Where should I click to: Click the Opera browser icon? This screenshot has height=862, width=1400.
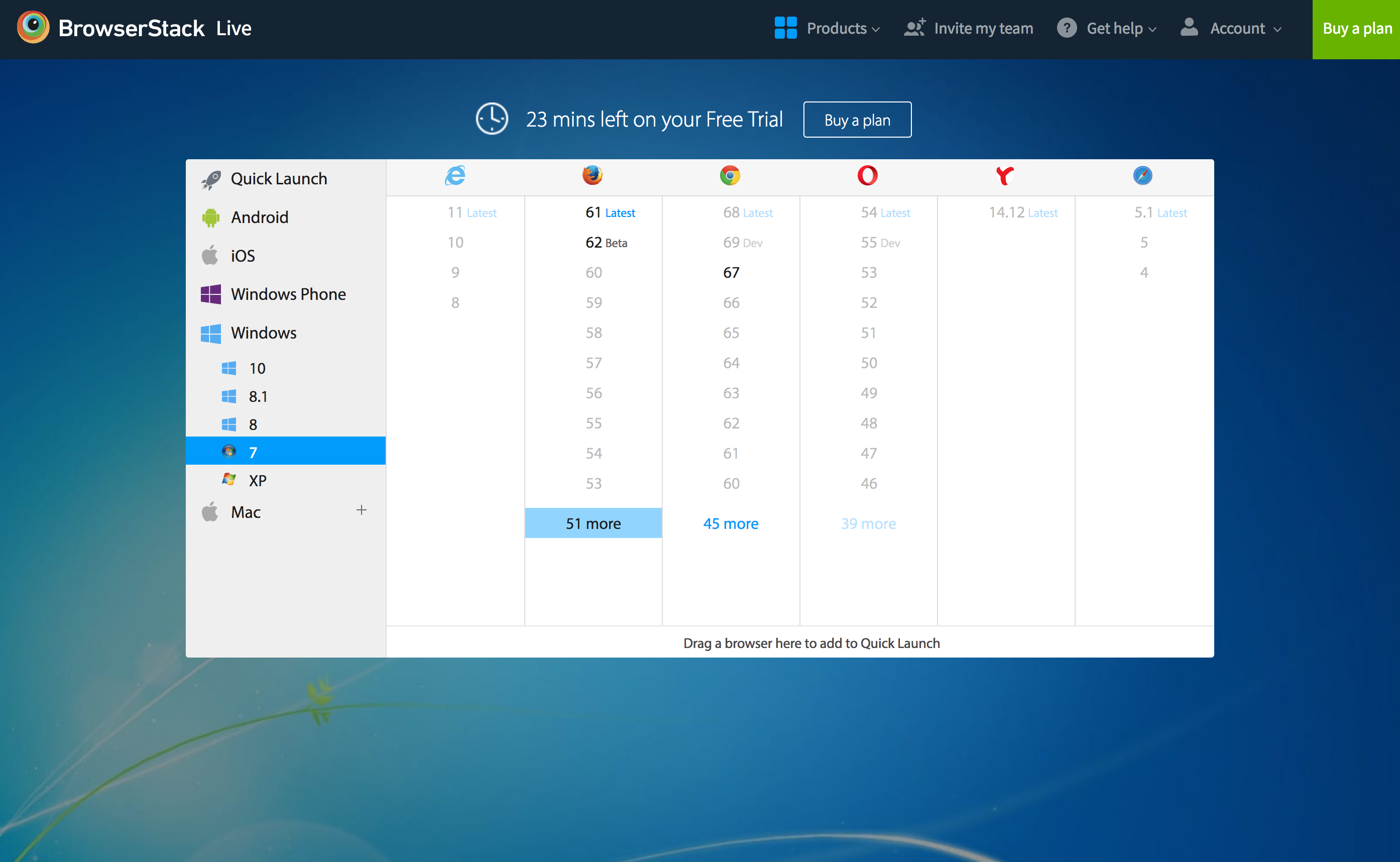tap(868, 176)
